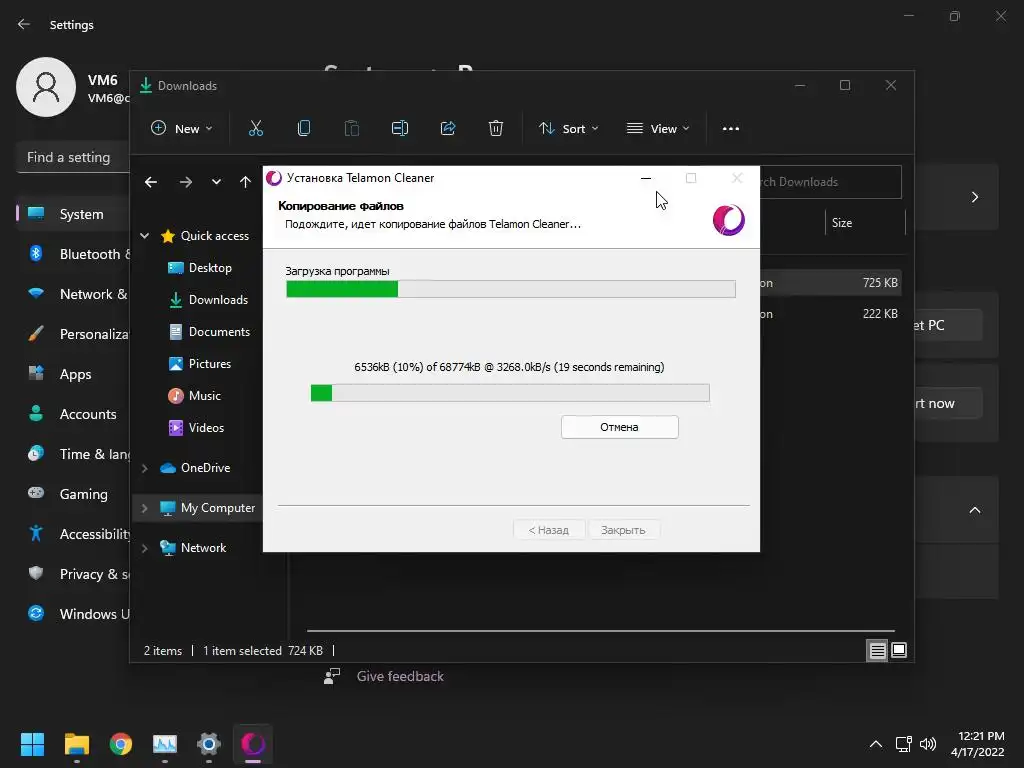Open the View dropdown menu
1024x768 pixels.
pyautogui.click(x=658, y=129)
